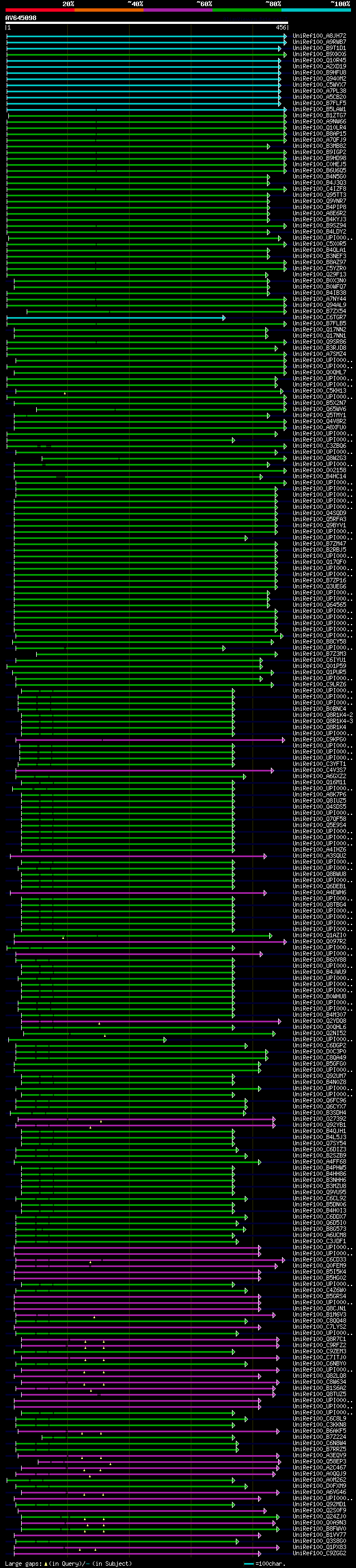The height and width of the screenshot is (1568, 356).
Task: Select the UniRef100_B4N5G0 label
Action: tap(319, 176)
